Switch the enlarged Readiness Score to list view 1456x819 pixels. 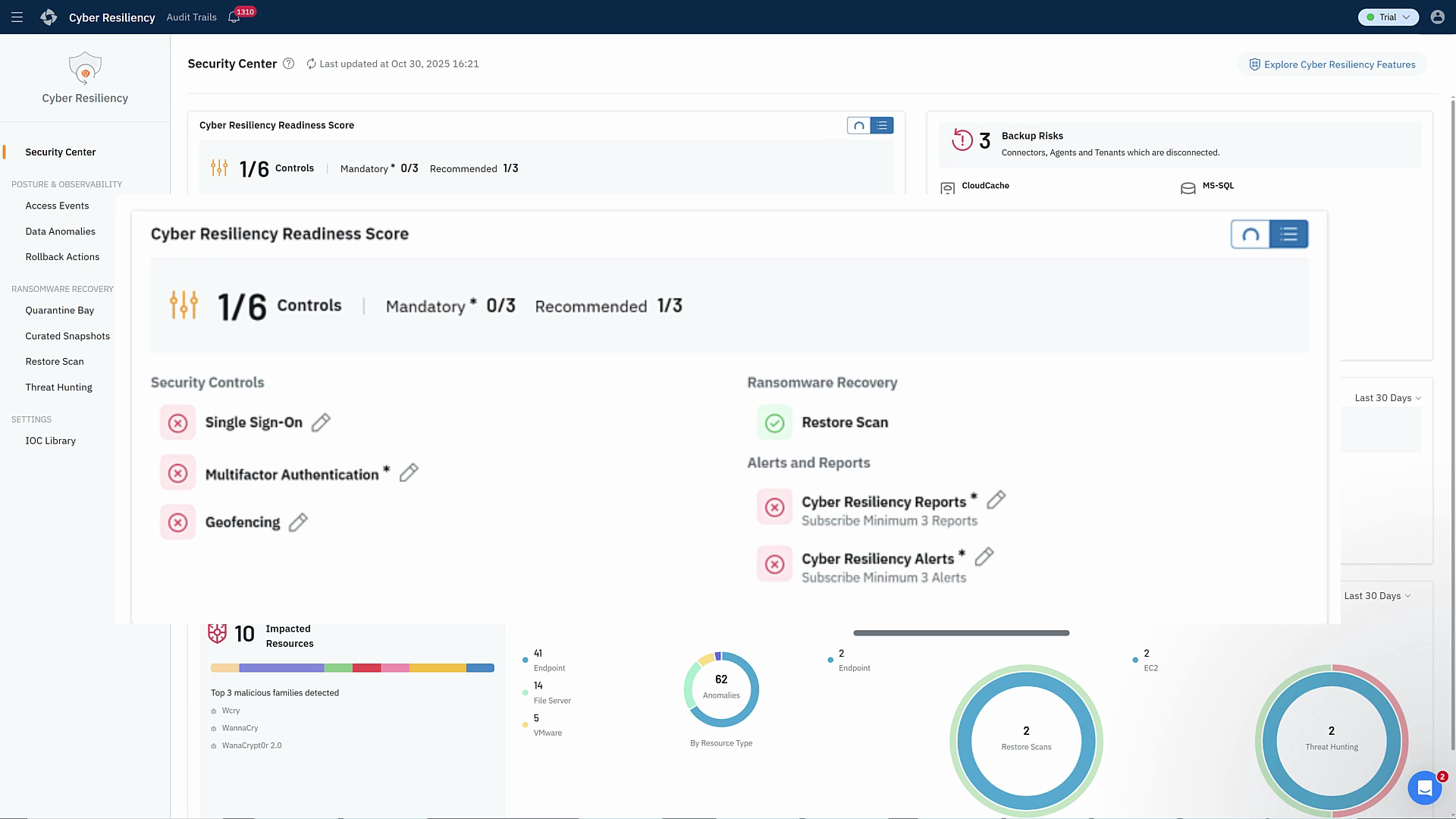point(1288,234)
